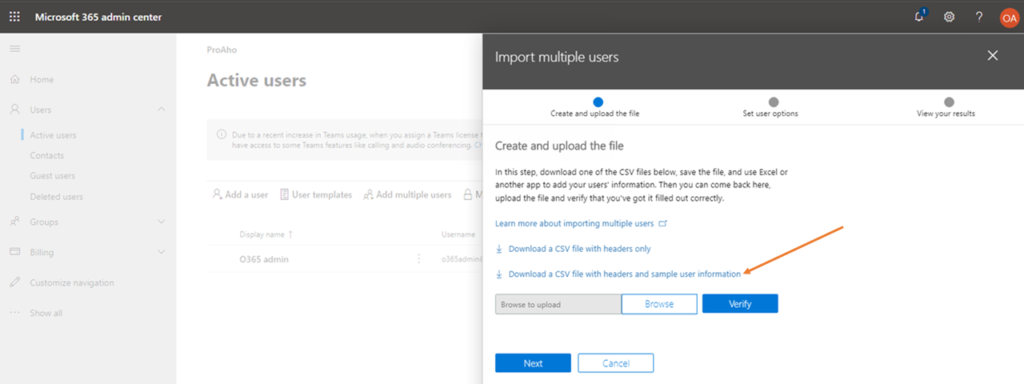Close the Import multiple users panel
The height and width of the screenshot is (384, 1024).
click(x=993, y=56)
